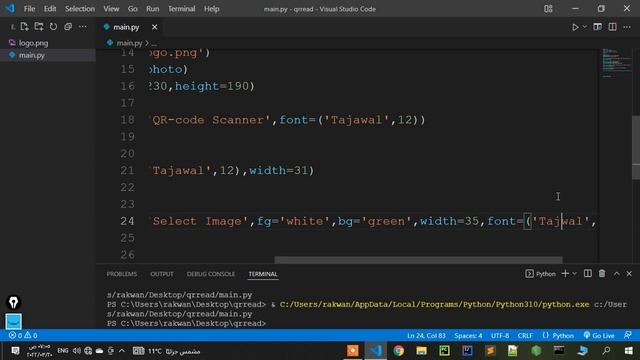Image resolution: width=640 pixels, height=360 pixels.
Task: Click the VS Code taskbar icon
Action: click(376, 351)
